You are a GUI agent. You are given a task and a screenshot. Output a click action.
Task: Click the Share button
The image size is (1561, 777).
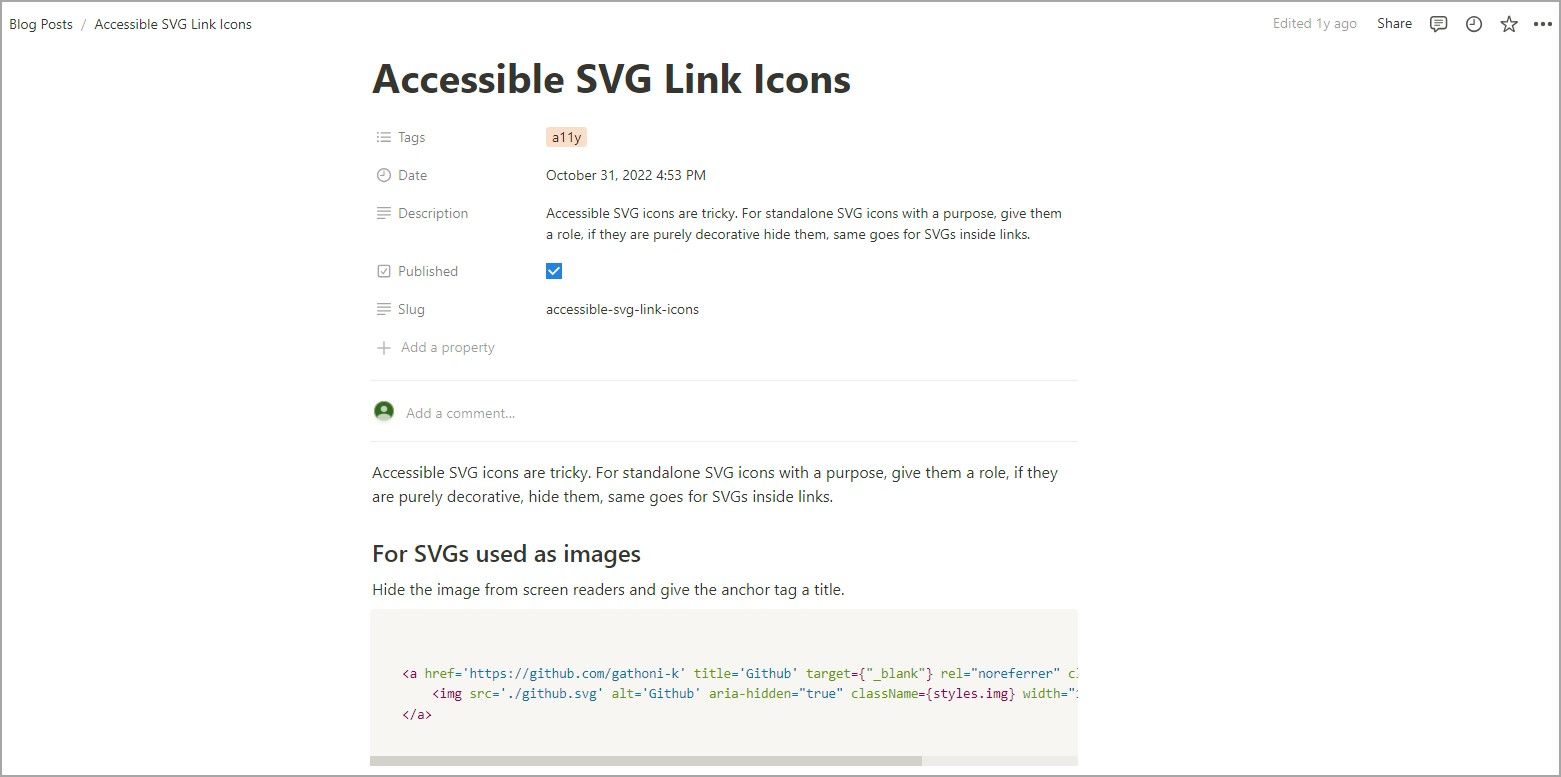click(1394, 23)
